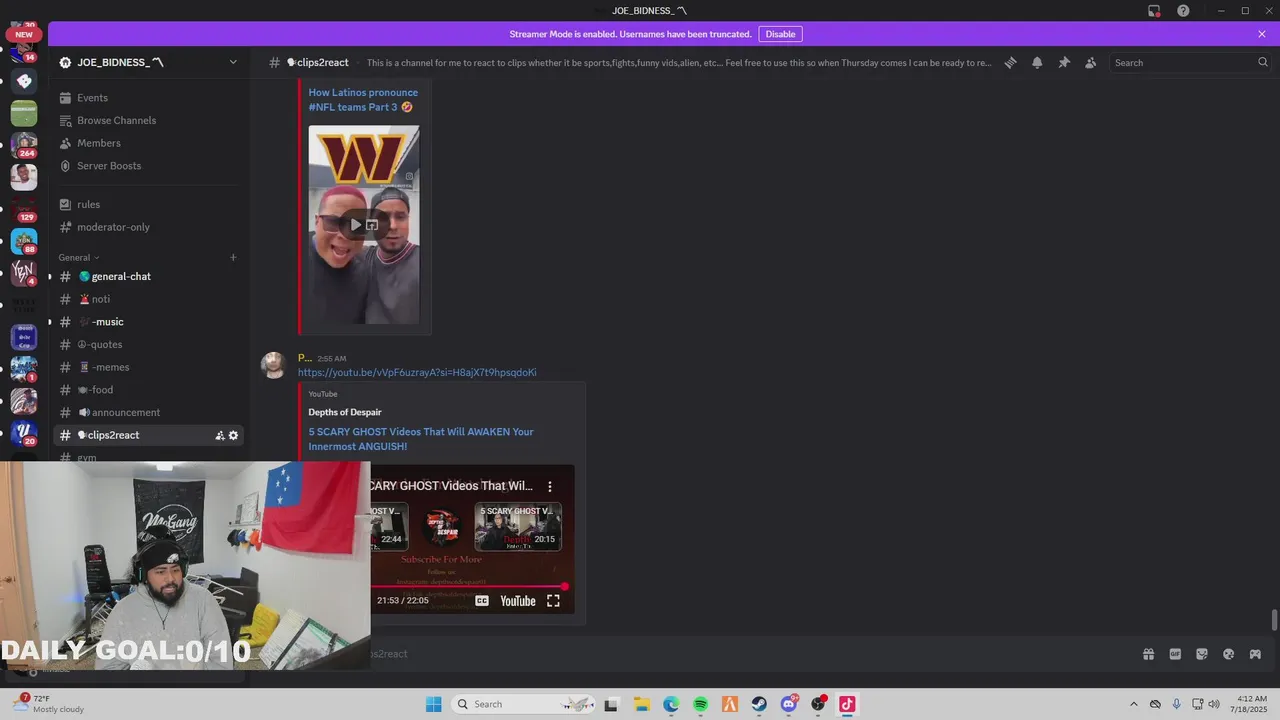The image size is (1280, 720).
Task: Play the Latinos pronounce NFL teams video
Action: (x=355, y=224)
